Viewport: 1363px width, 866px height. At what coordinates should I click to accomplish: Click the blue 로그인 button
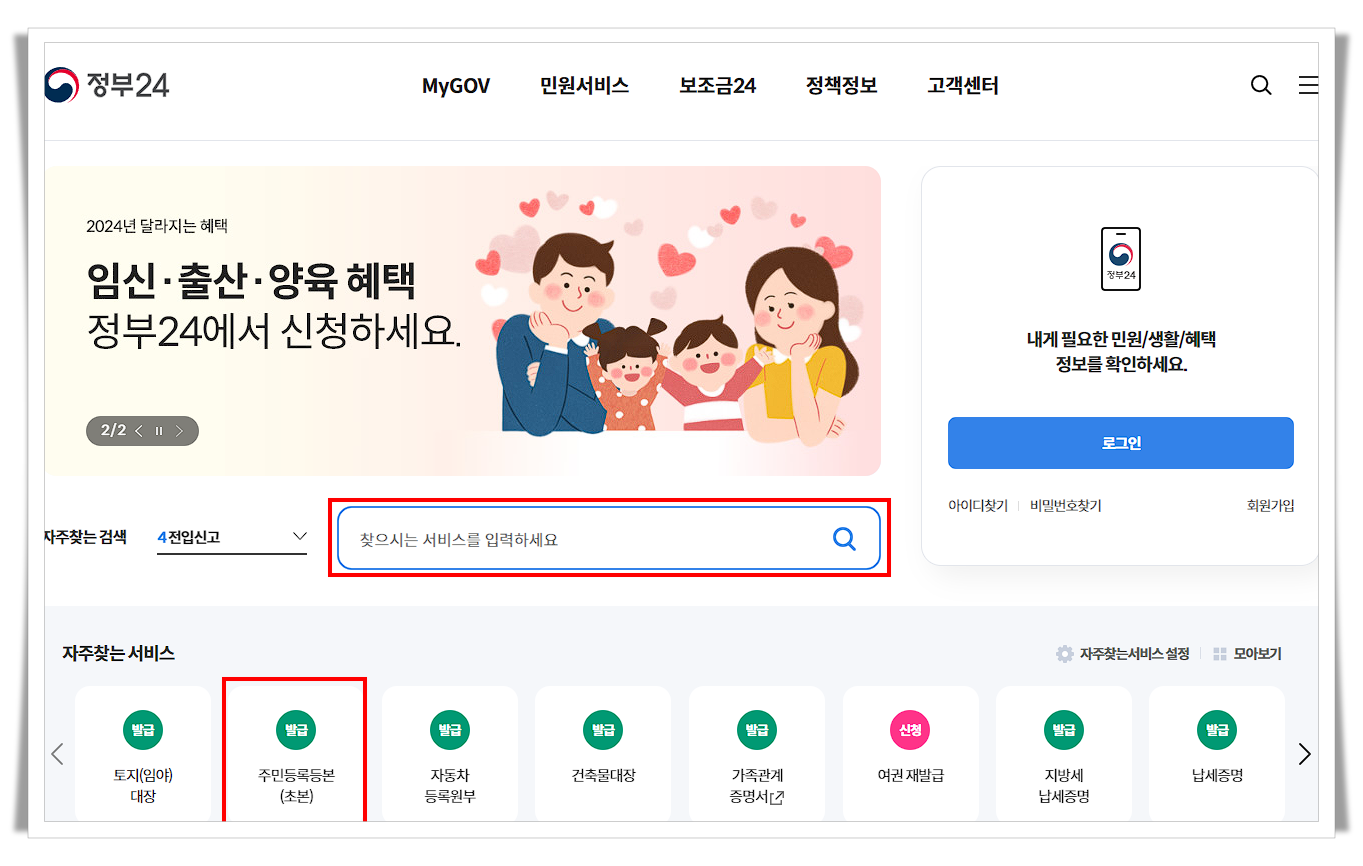1120,443
